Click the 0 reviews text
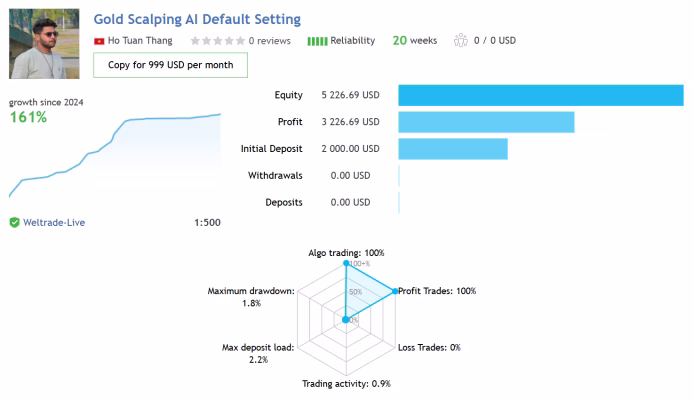 270,41
